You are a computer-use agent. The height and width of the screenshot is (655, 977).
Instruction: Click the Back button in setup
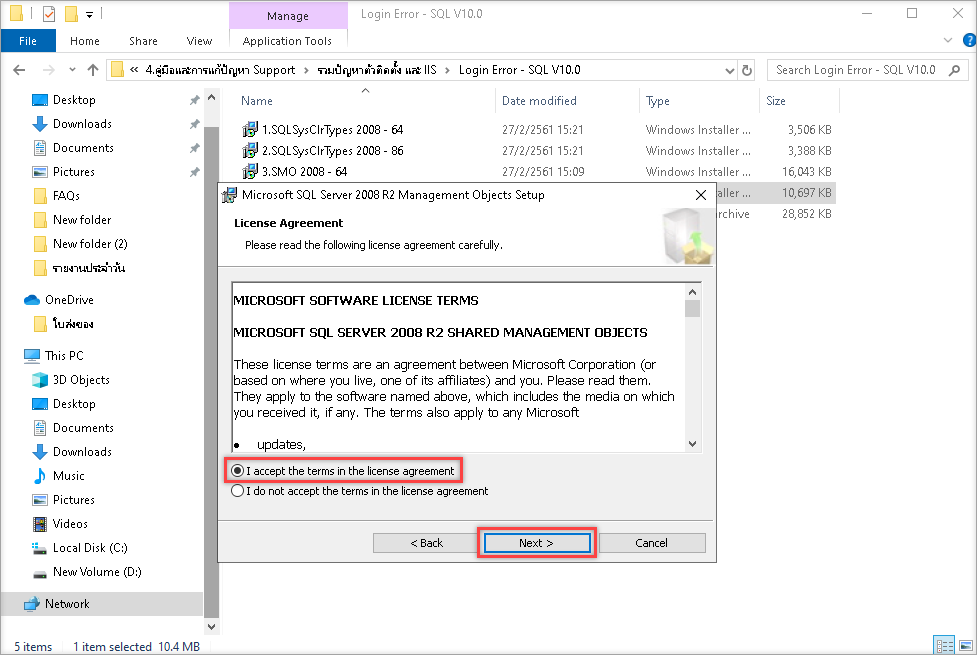pos(426,543)
